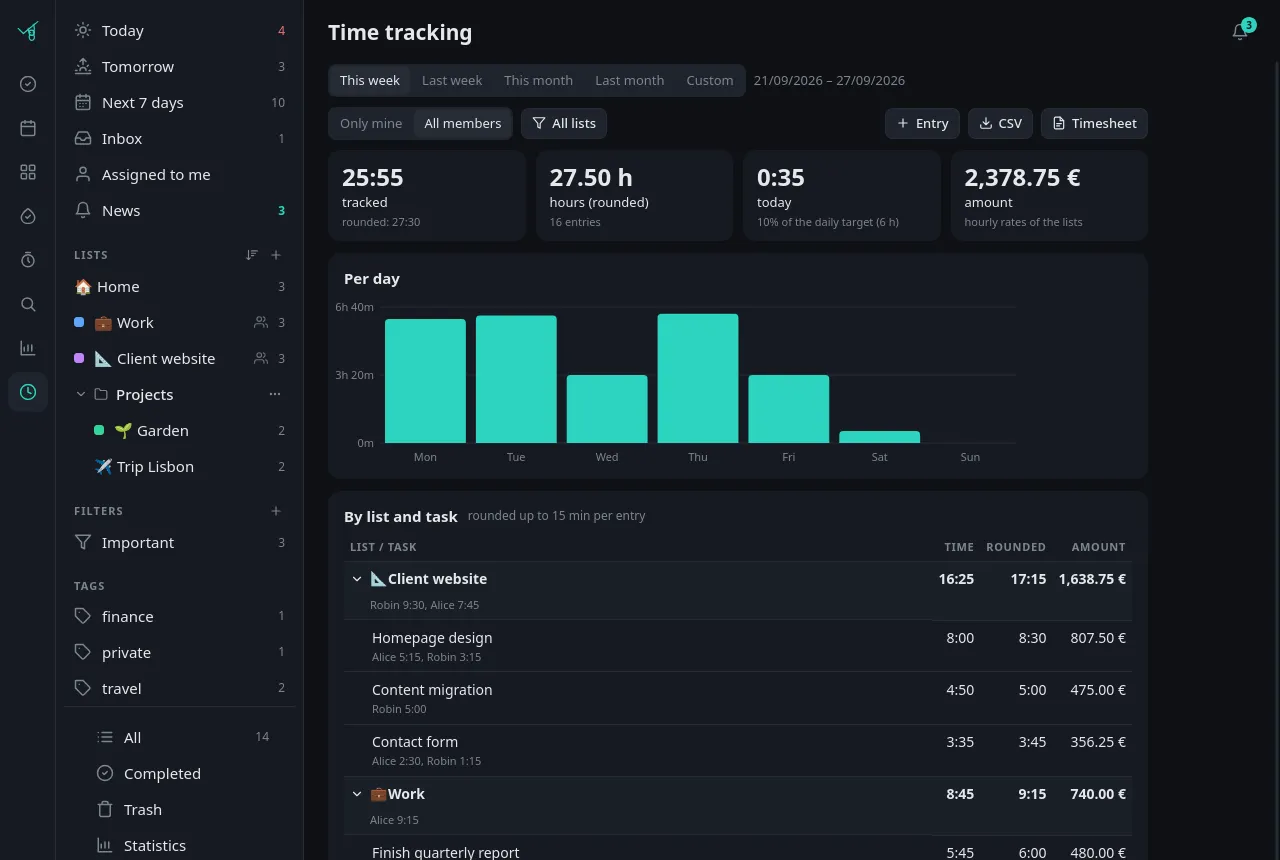
Task: Click the Homepage design task row
Action: (738, 646)
